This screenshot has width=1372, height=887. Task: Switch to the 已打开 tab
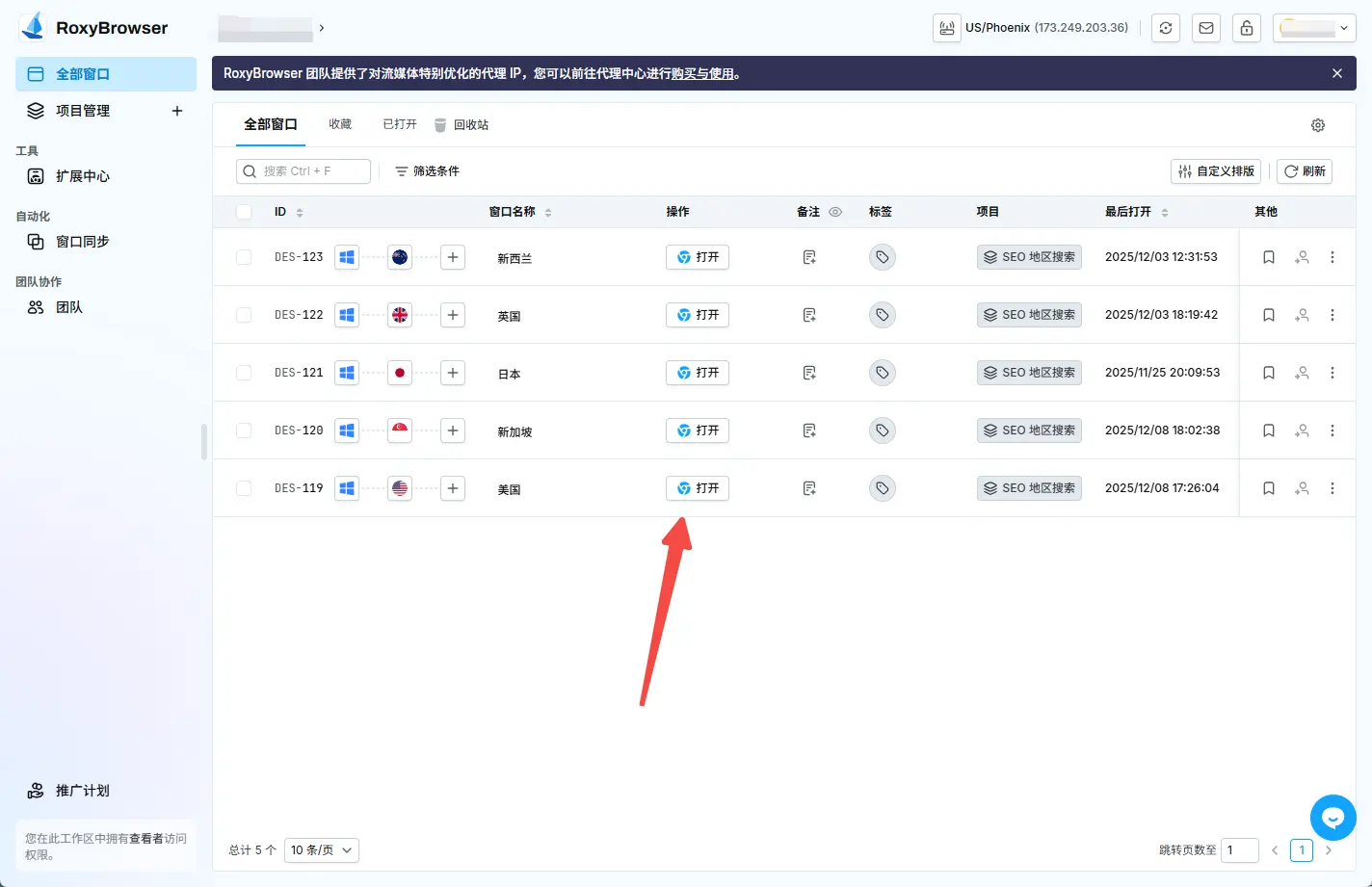[x=399, y=123]
